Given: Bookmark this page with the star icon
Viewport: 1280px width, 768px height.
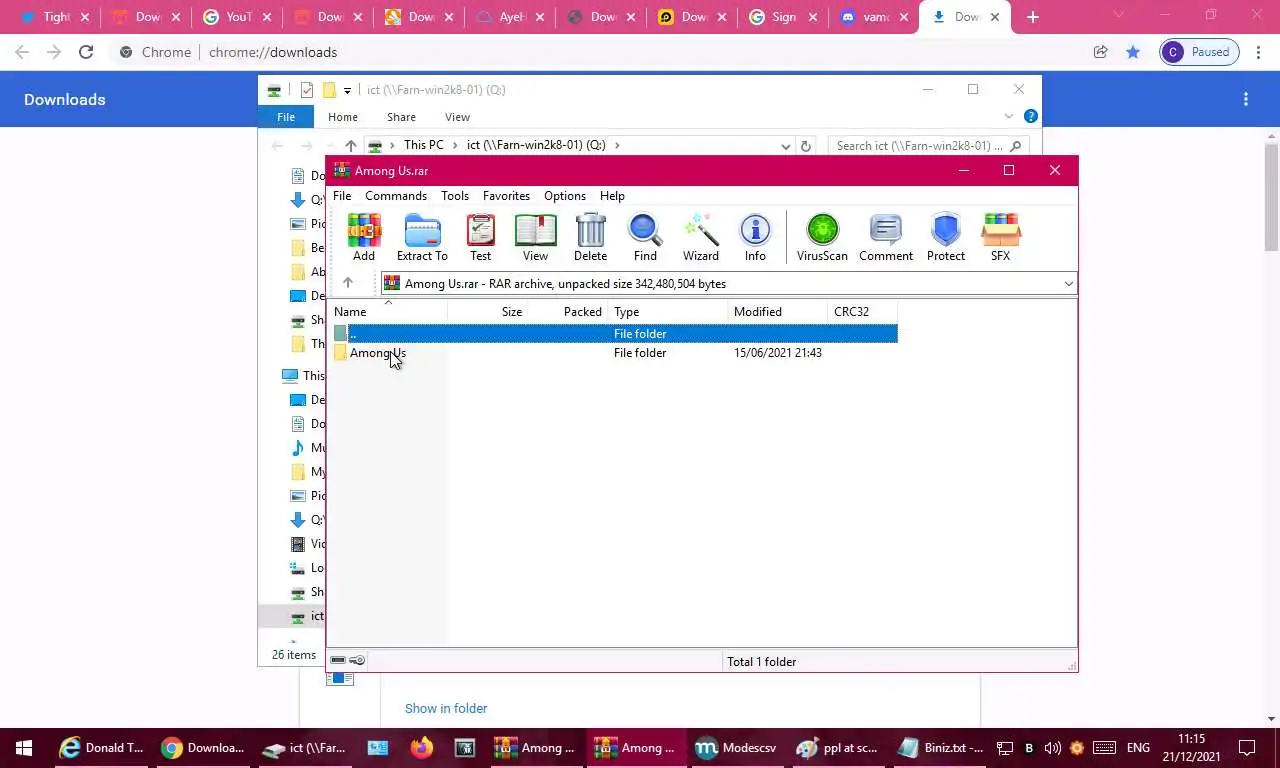Looking at the screenshot, I should coord(1133,52).
